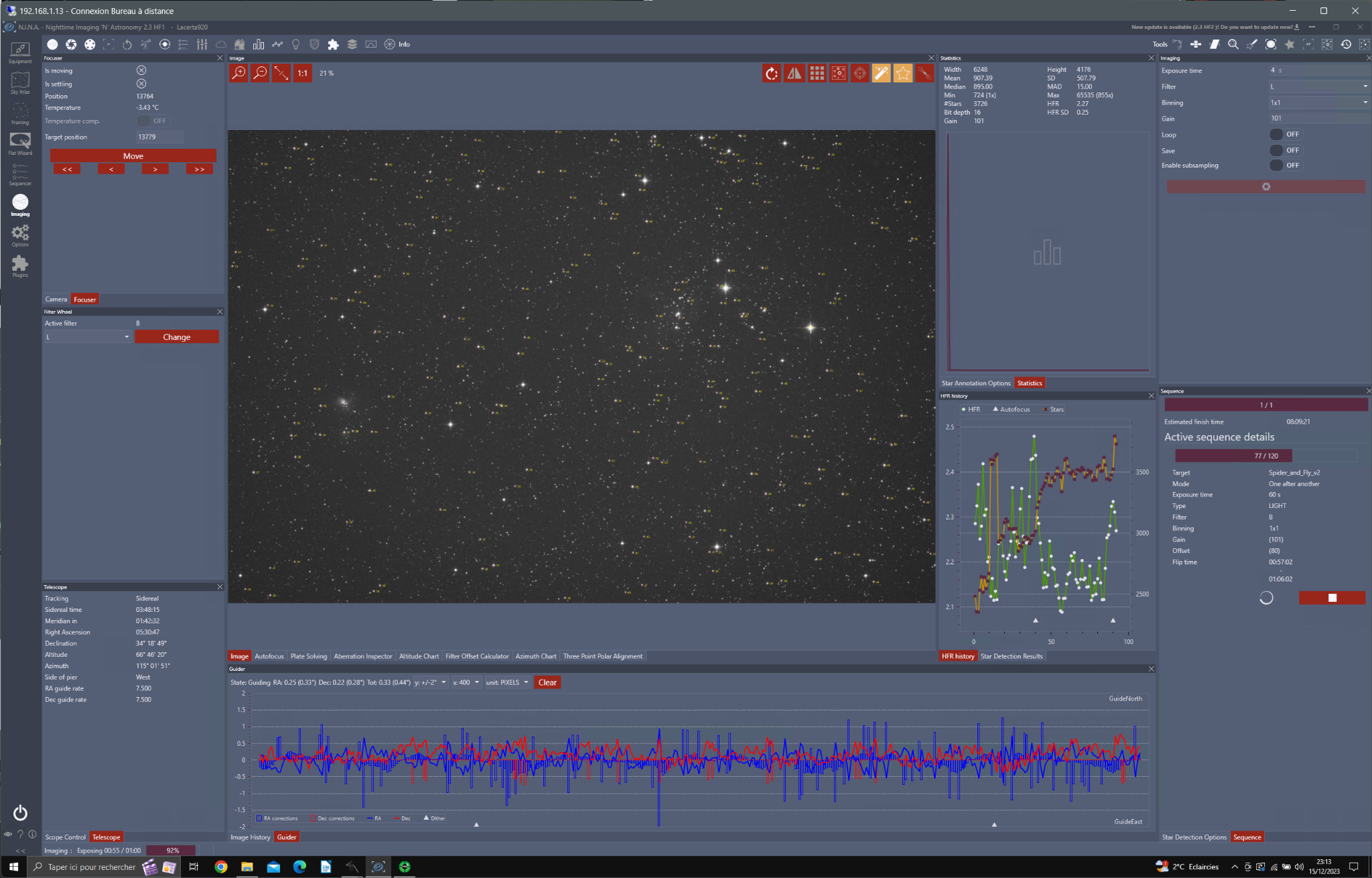The height and width of the screenshot is (878, 1372).
Task: Open the filter wheel L selection dropdown
Action: coord(88,337)
